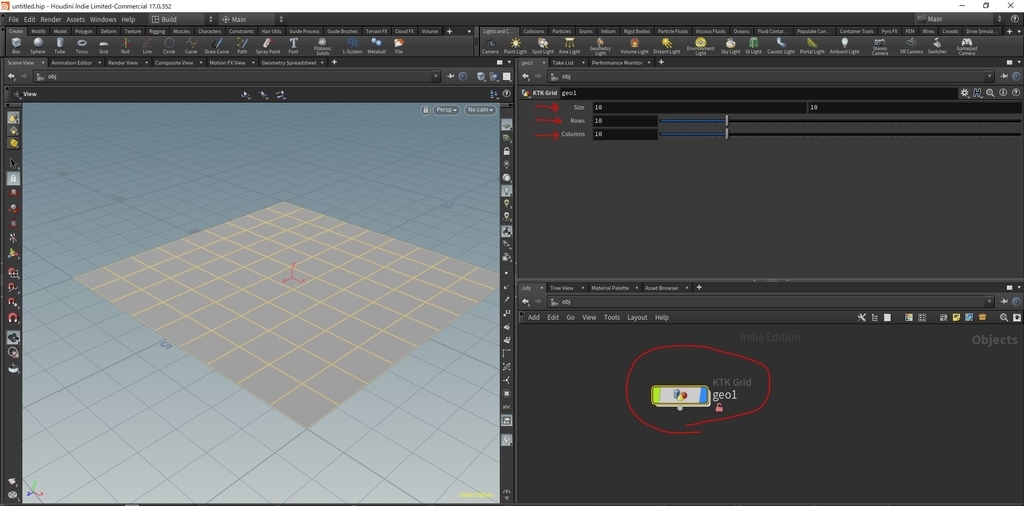1024x506 pixels.
Task: Toggle geo1 node selectable flag
Action: (657, 395)
